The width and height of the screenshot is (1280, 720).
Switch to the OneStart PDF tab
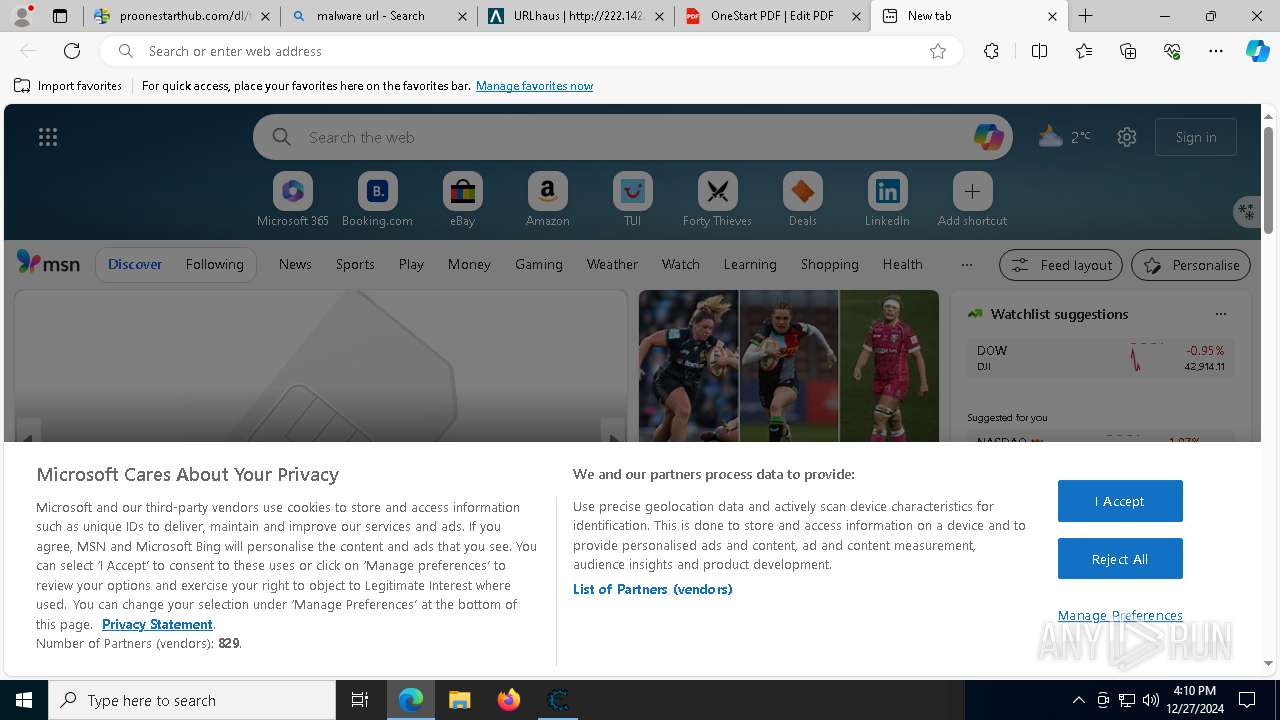772,16
